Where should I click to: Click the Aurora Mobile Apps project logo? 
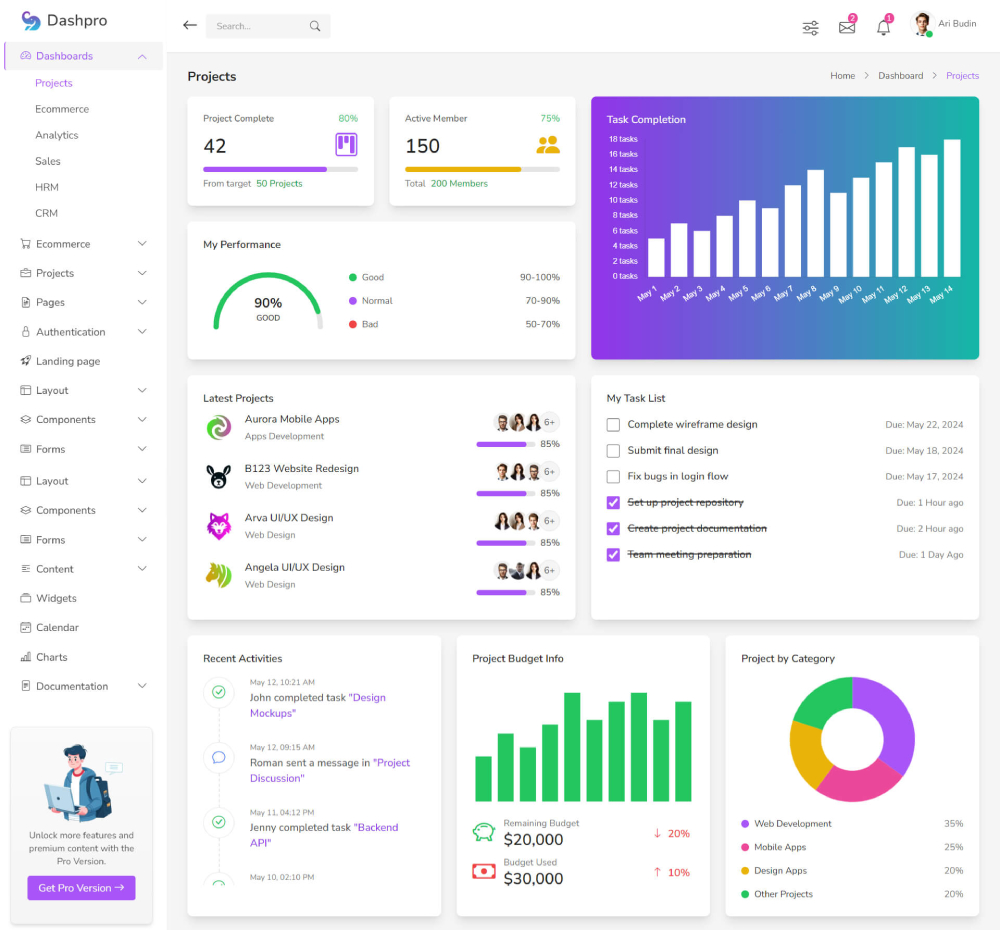coord(220,425)
